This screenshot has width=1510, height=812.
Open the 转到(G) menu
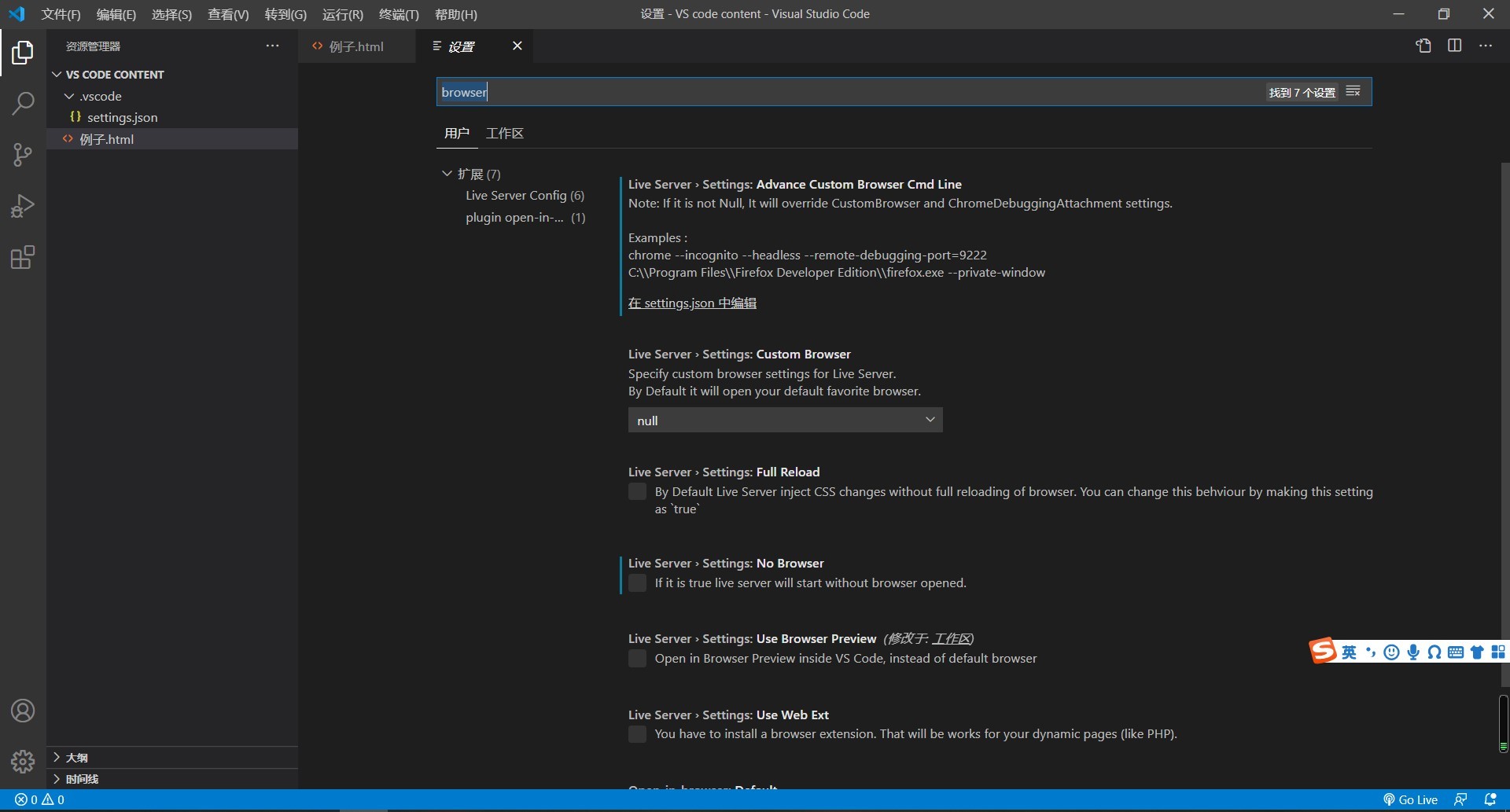tap(285, 14)
